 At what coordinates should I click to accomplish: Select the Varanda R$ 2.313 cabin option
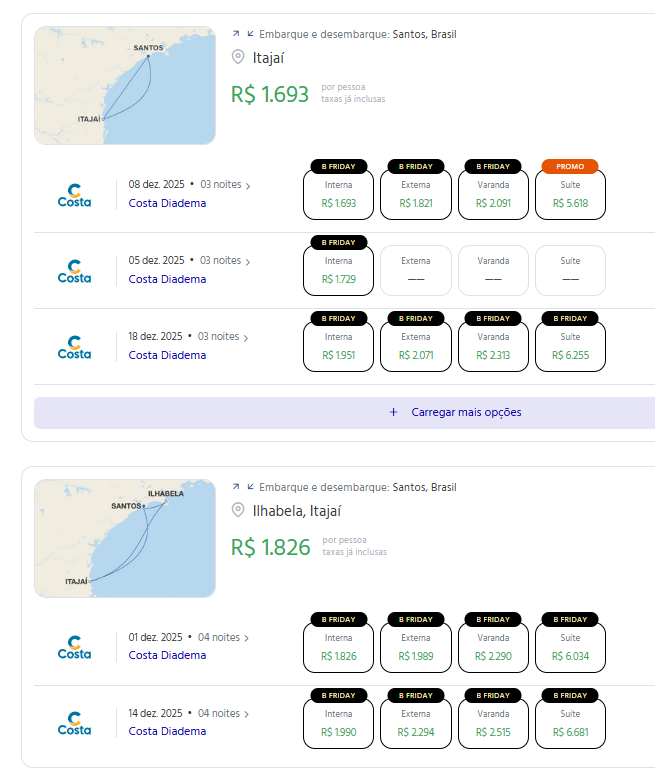pos(493,346)
